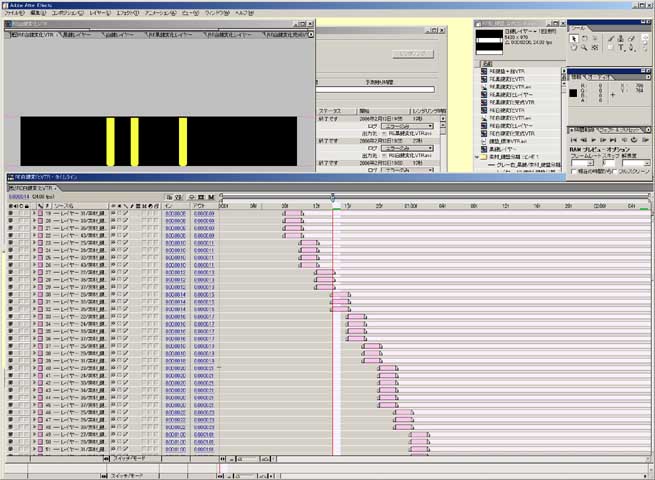The width and height of the screenshot is (655, 480).
Task: Click layer 19 pink label color swatch
Action: (x=41, y=213)
